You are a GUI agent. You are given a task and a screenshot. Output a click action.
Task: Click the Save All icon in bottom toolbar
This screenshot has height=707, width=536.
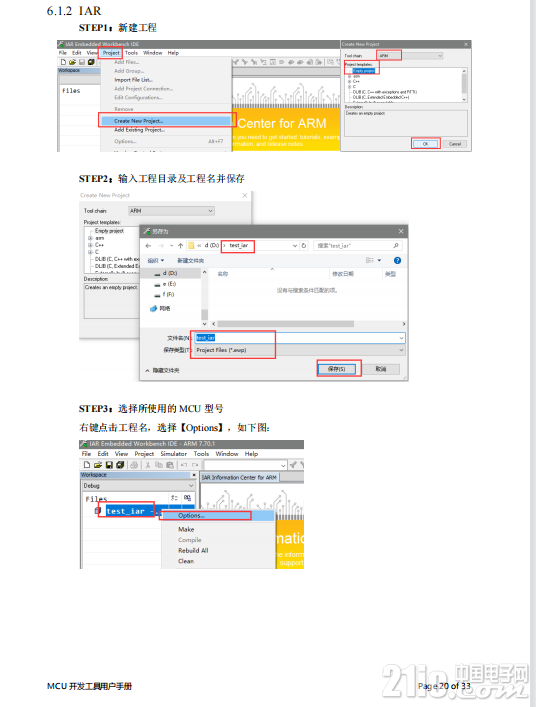(120, 465)
